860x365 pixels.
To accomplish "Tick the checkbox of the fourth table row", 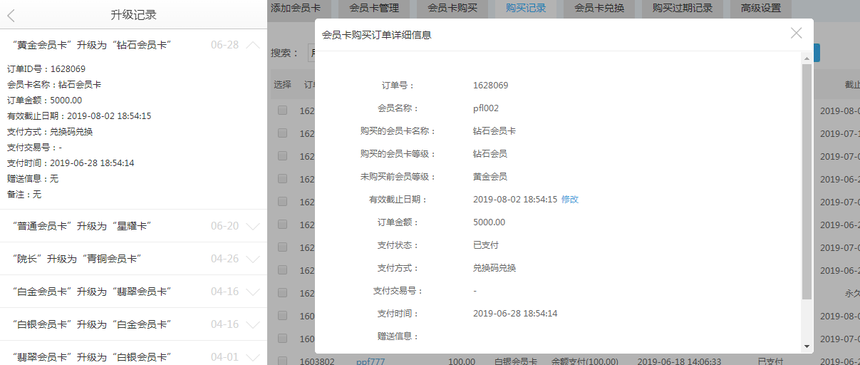I will tap(282, 178).
